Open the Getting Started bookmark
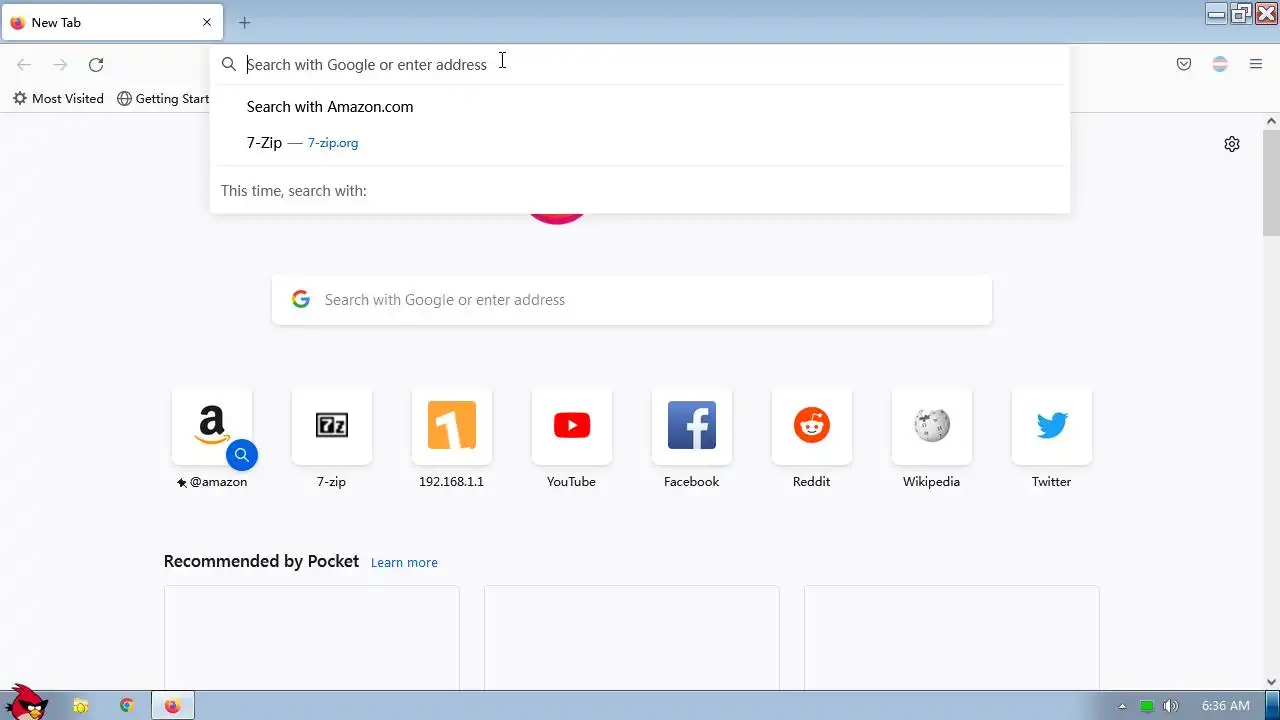 point(163,98)
